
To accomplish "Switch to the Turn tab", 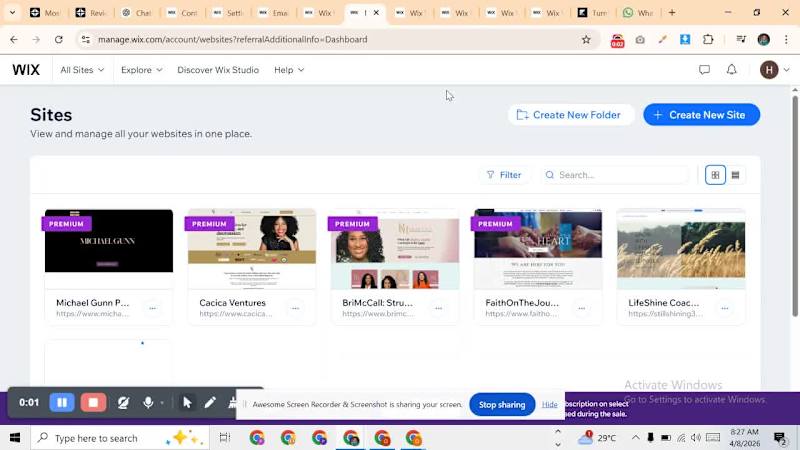I will [593, 13].
